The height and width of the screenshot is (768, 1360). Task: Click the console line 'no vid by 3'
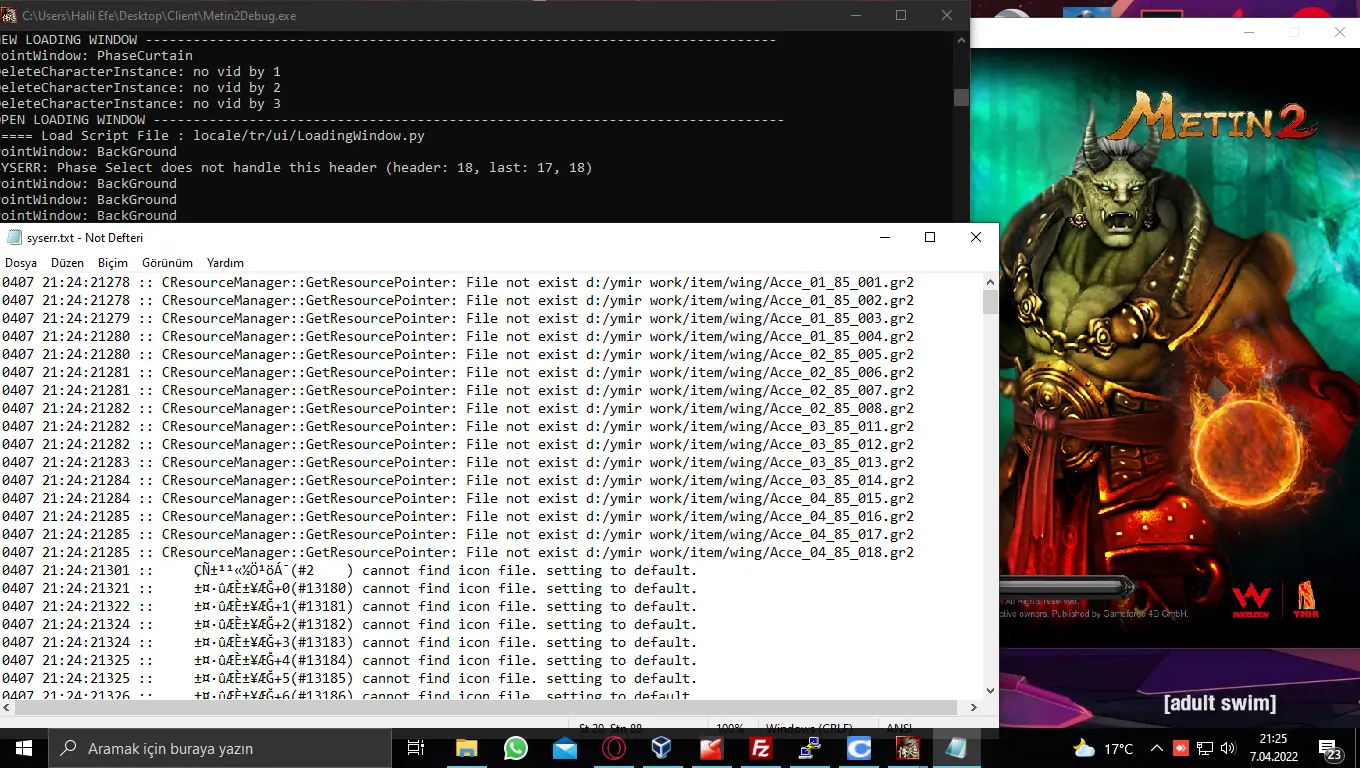click(x=141, y=103)
